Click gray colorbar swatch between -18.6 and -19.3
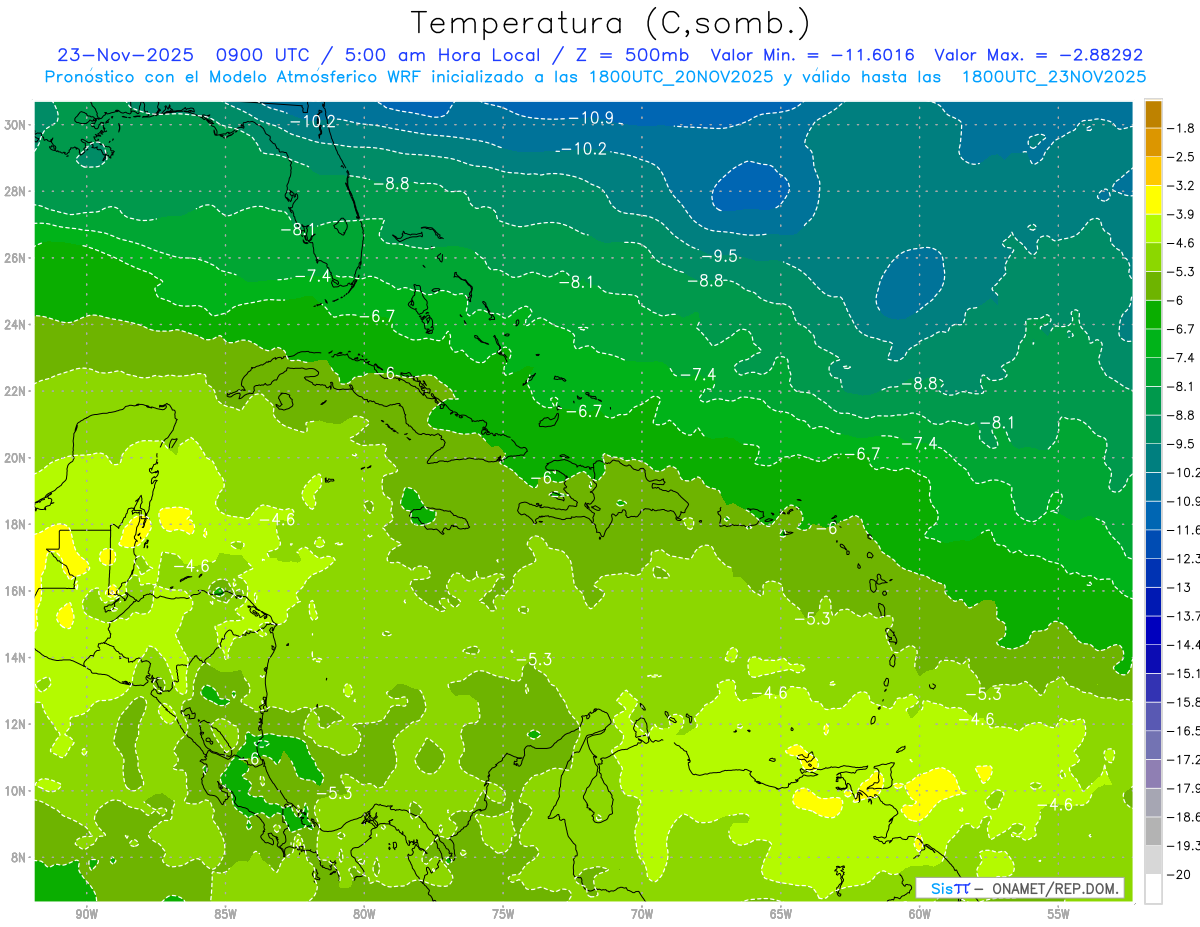Image resolution: width=1200 pixels, height=927 pixels. (1153, 831)
